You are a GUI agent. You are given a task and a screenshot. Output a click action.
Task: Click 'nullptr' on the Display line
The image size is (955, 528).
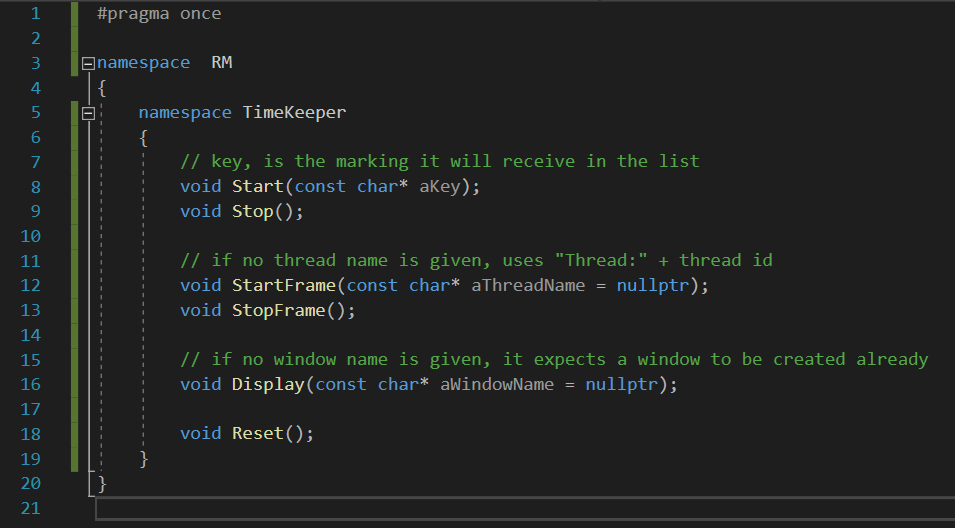pyautogui.click(x=622, y=385)
